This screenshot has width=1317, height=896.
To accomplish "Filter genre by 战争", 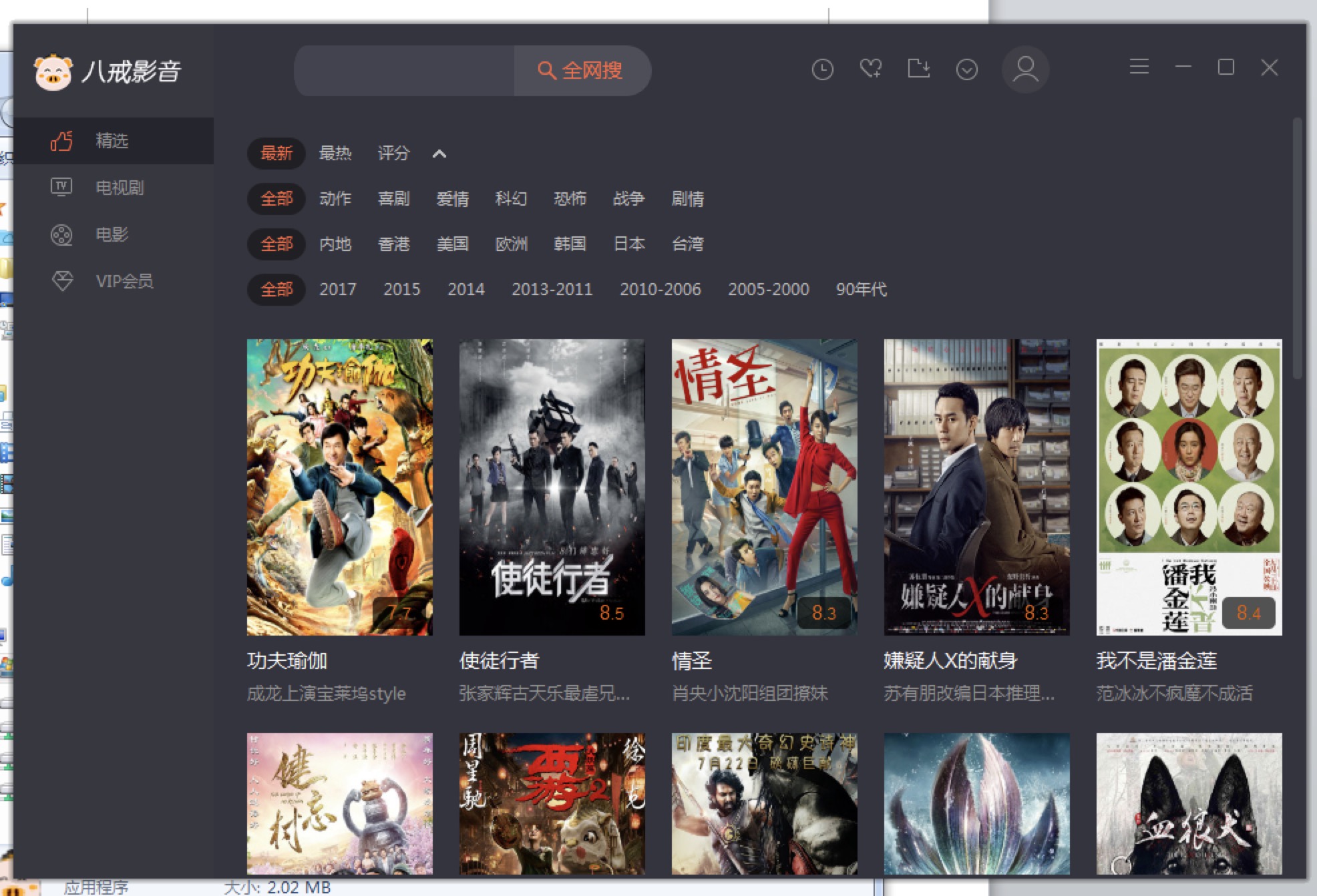I will click(629, 198).
